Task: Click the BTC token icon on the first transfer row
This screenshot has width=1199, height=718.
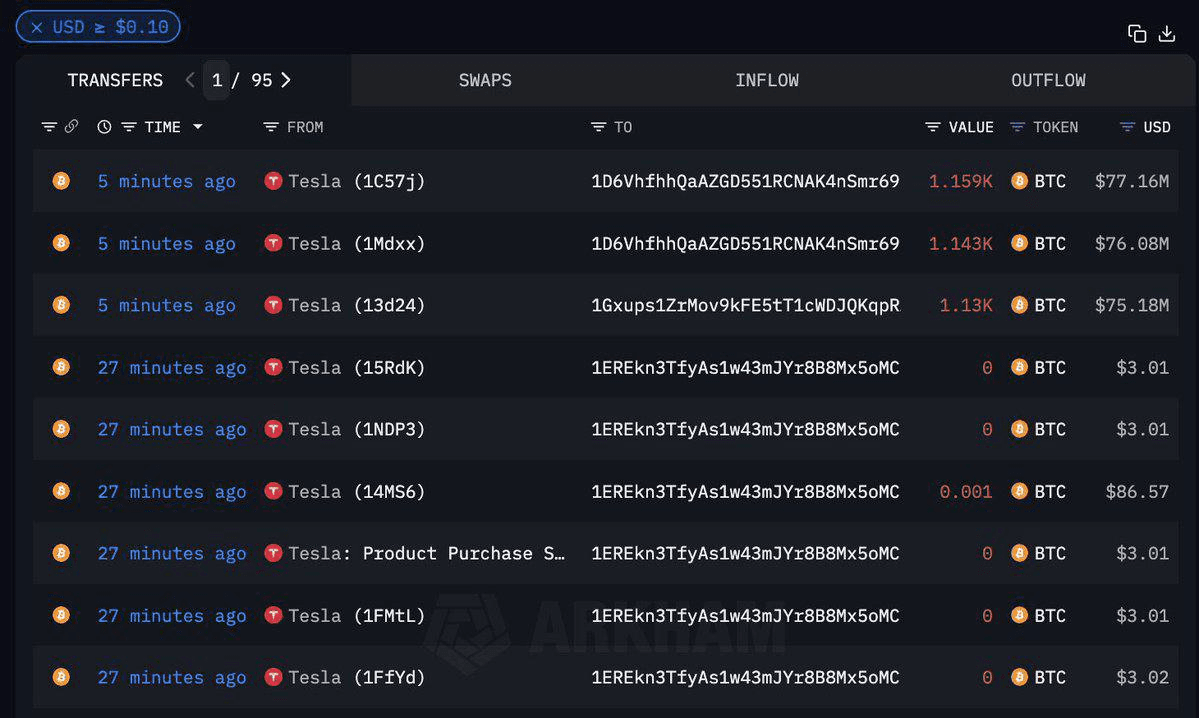Action: tap(1019, 181)
